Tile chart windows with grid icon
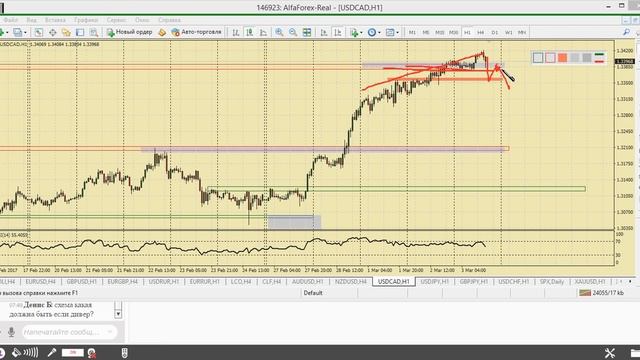 pyautogui.click(x=307, y=32)
